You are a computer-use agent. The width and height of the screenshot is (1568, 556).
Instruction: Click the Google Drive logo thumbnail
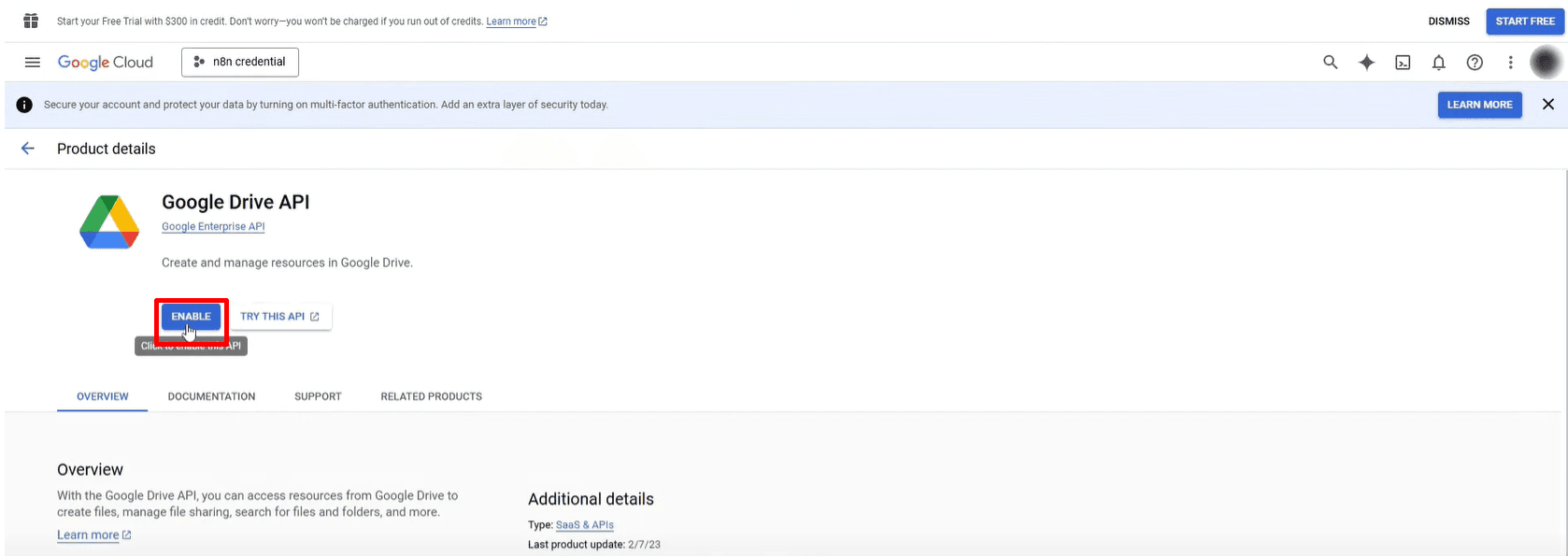[109, 222]
